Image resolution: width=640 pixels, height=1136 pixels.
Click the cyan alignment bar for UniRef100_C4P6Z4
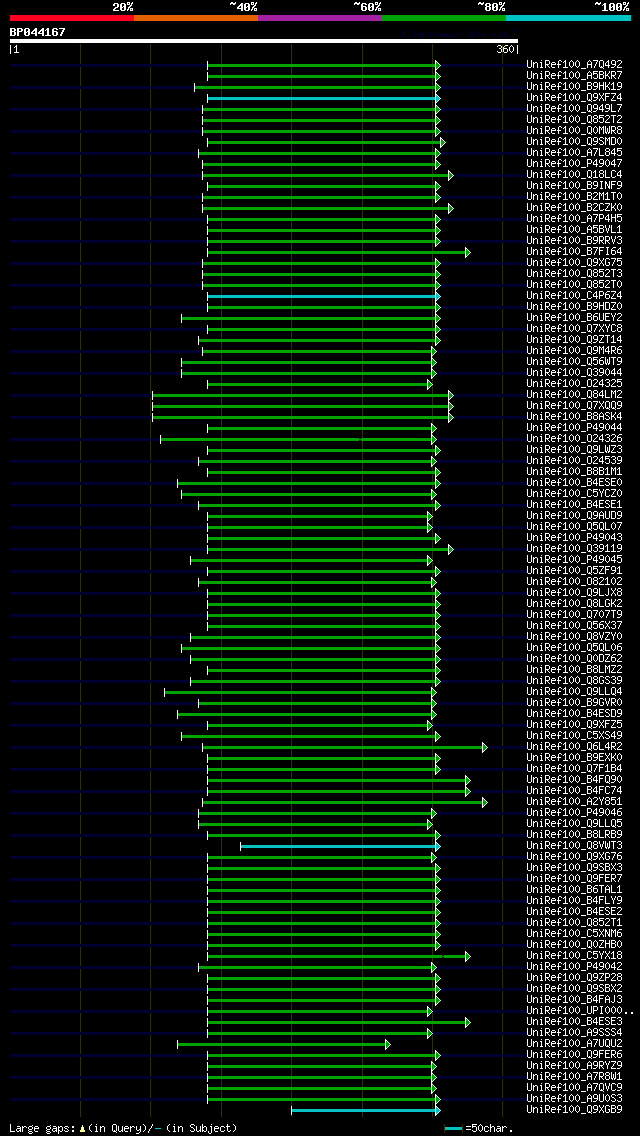pyautogui.click(x=323, y=296)
